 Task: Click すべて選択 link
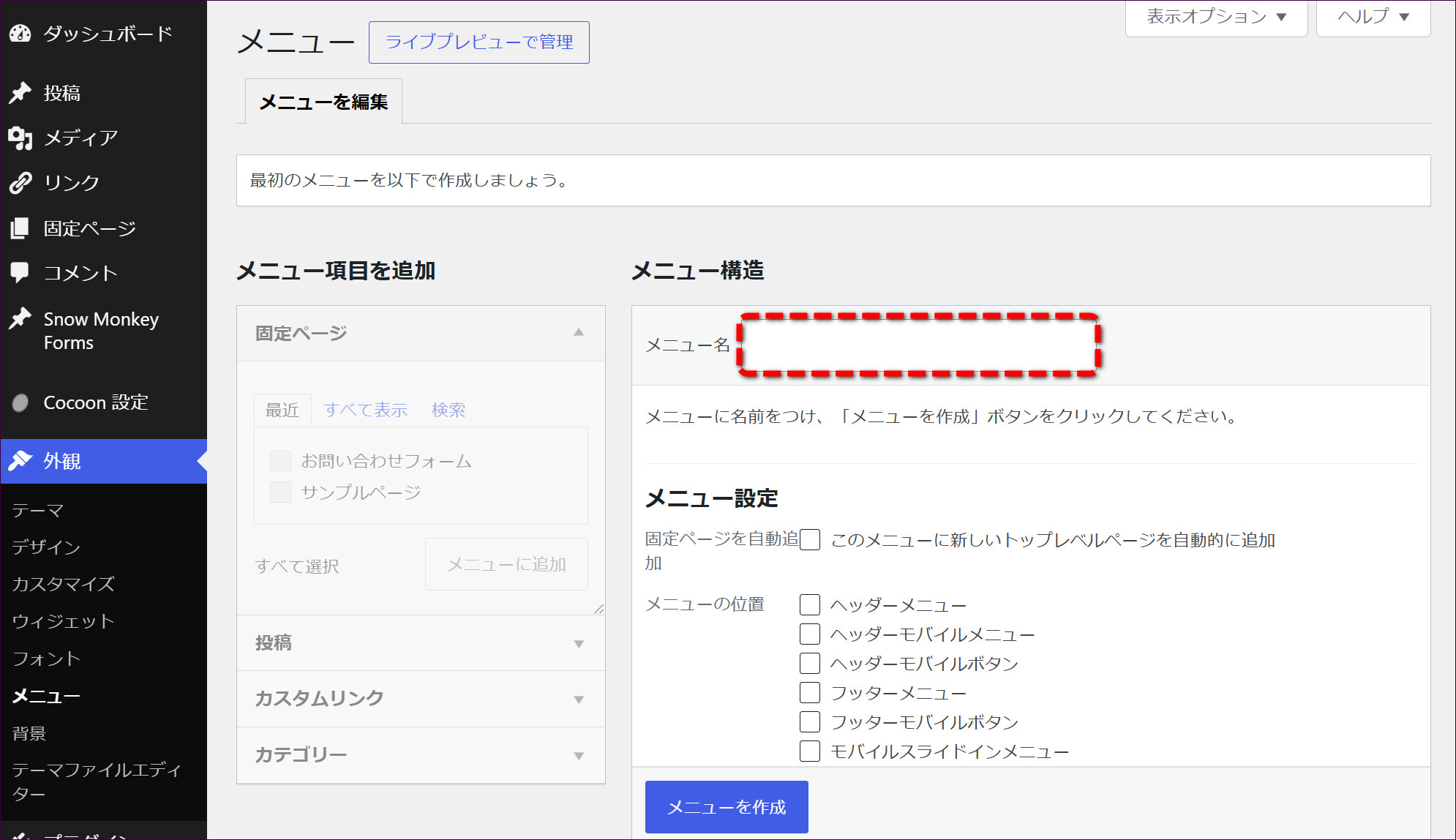[297, 566]
